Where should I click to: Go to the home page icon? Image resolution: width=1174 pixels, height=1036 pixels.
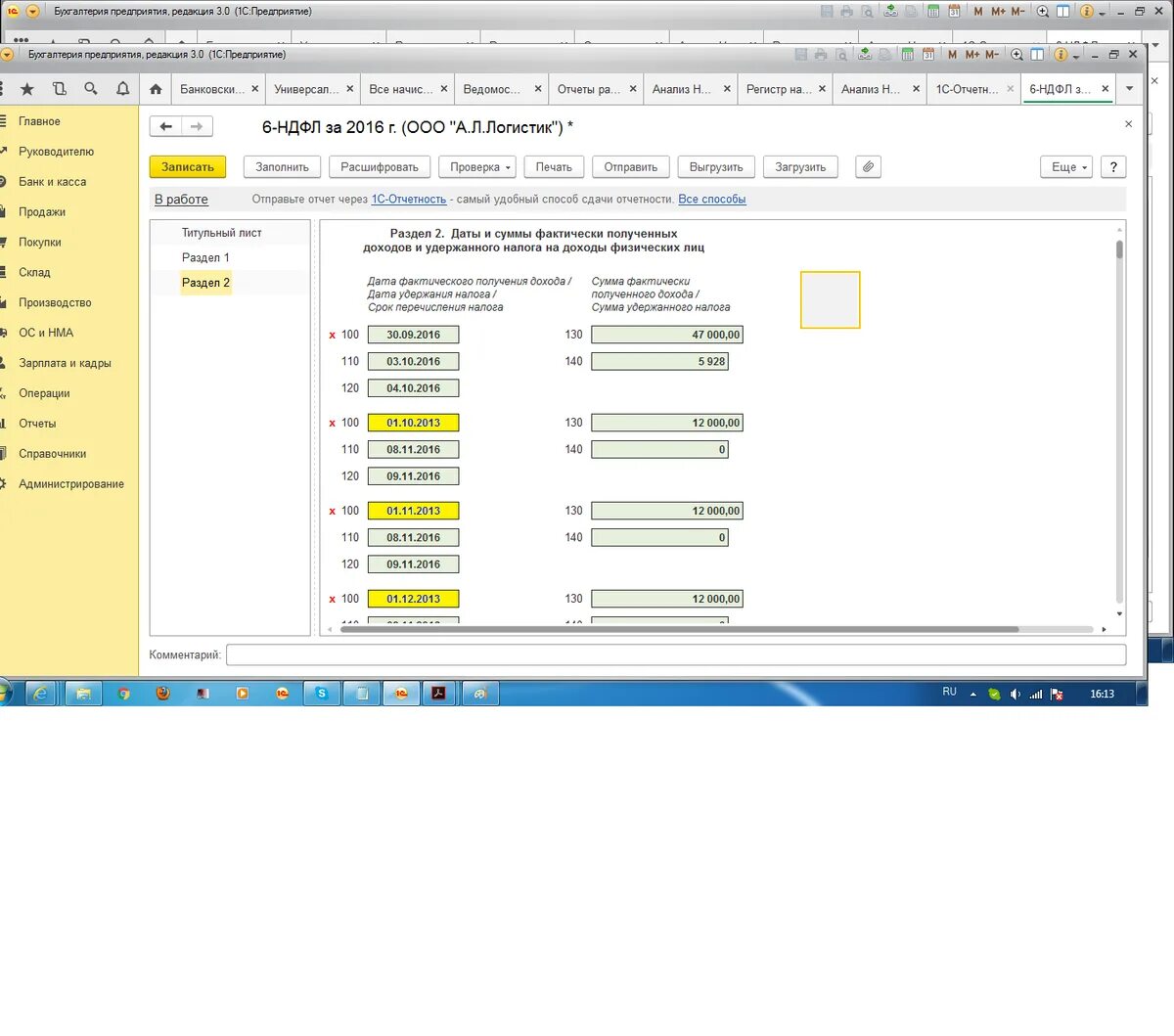point(156,89)
